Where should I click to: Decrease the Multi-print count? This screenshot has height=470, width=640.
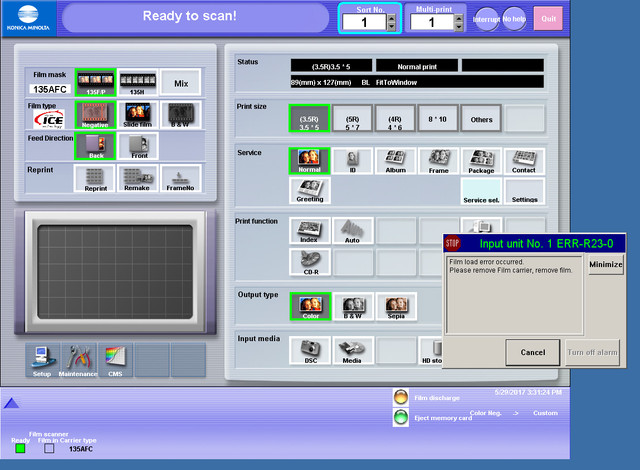tap(458, 27)
